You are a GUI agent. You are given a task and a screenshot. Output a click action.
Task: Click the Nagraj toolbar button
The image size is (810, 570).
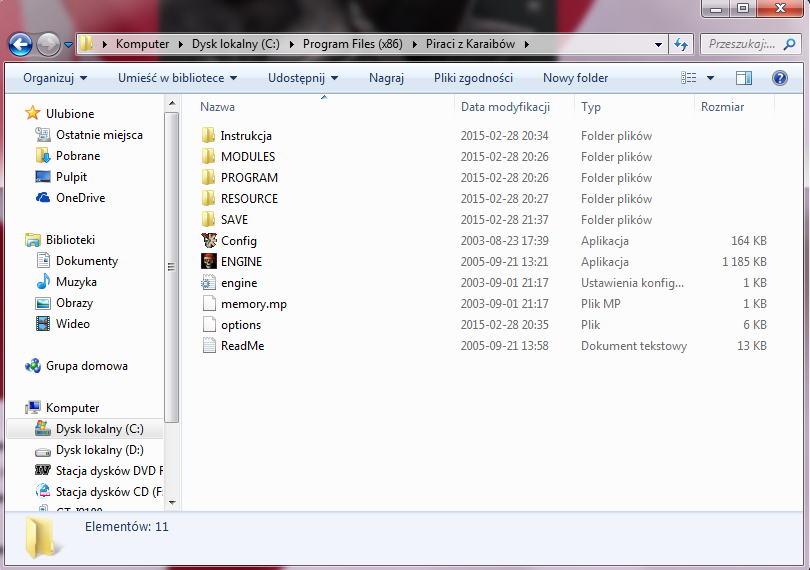click(386, 78)
